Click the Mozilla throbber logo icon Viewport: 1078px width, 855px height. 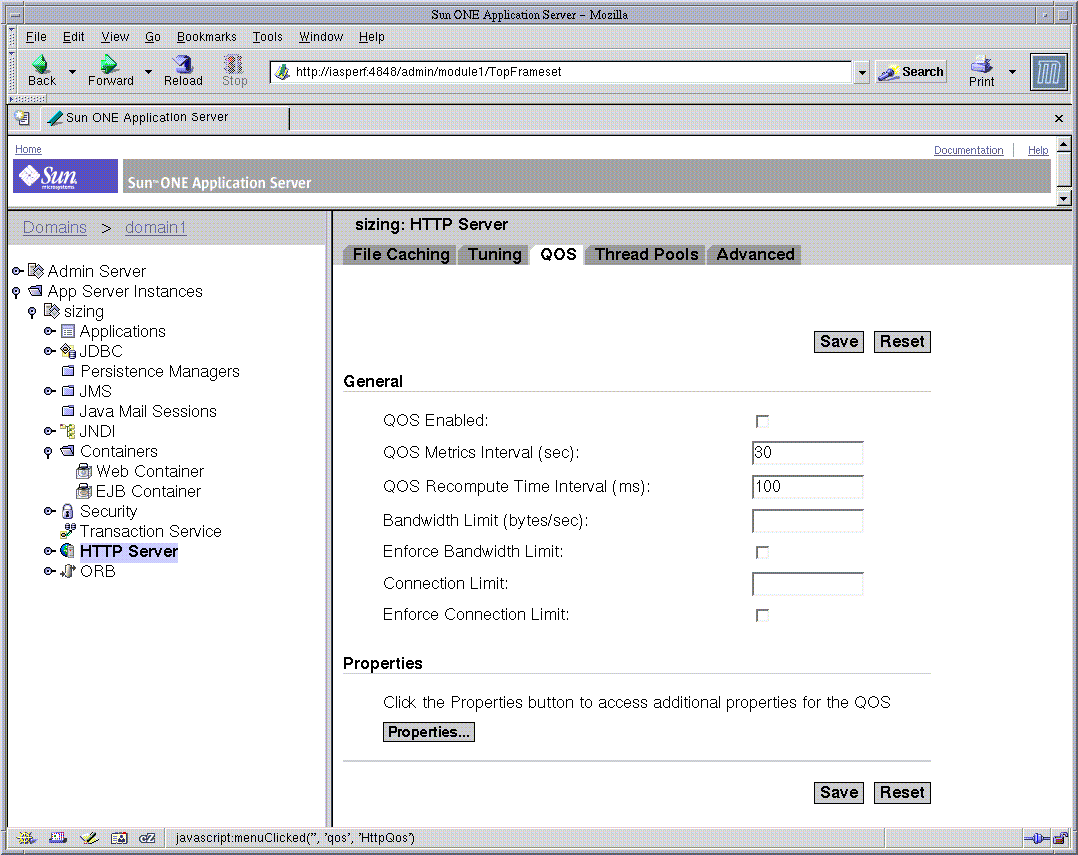point(1048,71)
